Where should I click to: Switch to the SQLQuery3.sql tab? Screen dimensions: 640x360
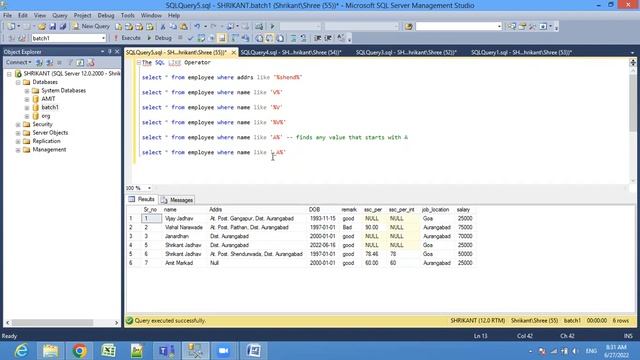tap(406, 52)
